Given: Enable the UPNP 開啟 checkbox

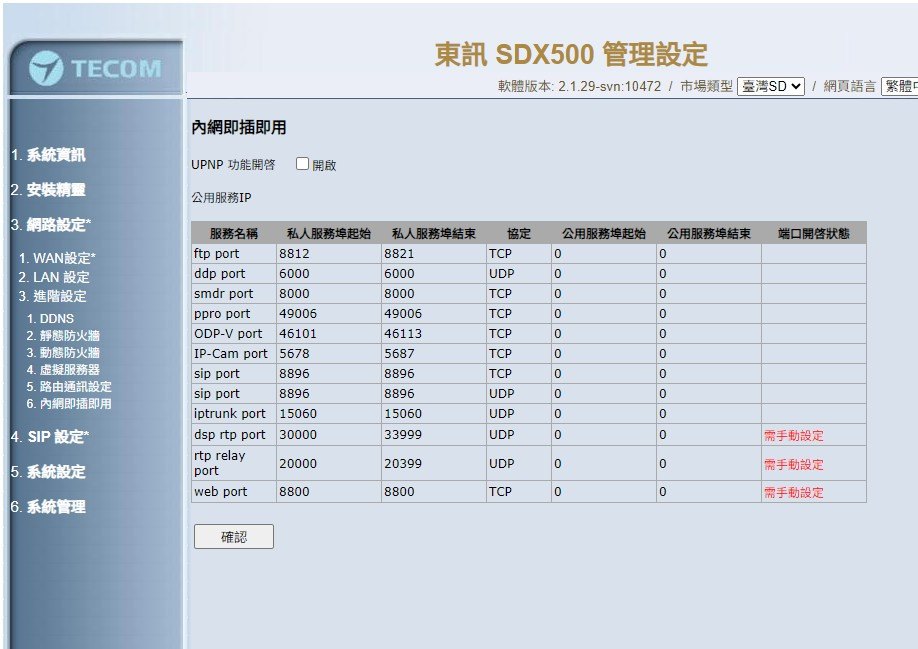Looking at the screenshot, I should click(x=302, y=164).
